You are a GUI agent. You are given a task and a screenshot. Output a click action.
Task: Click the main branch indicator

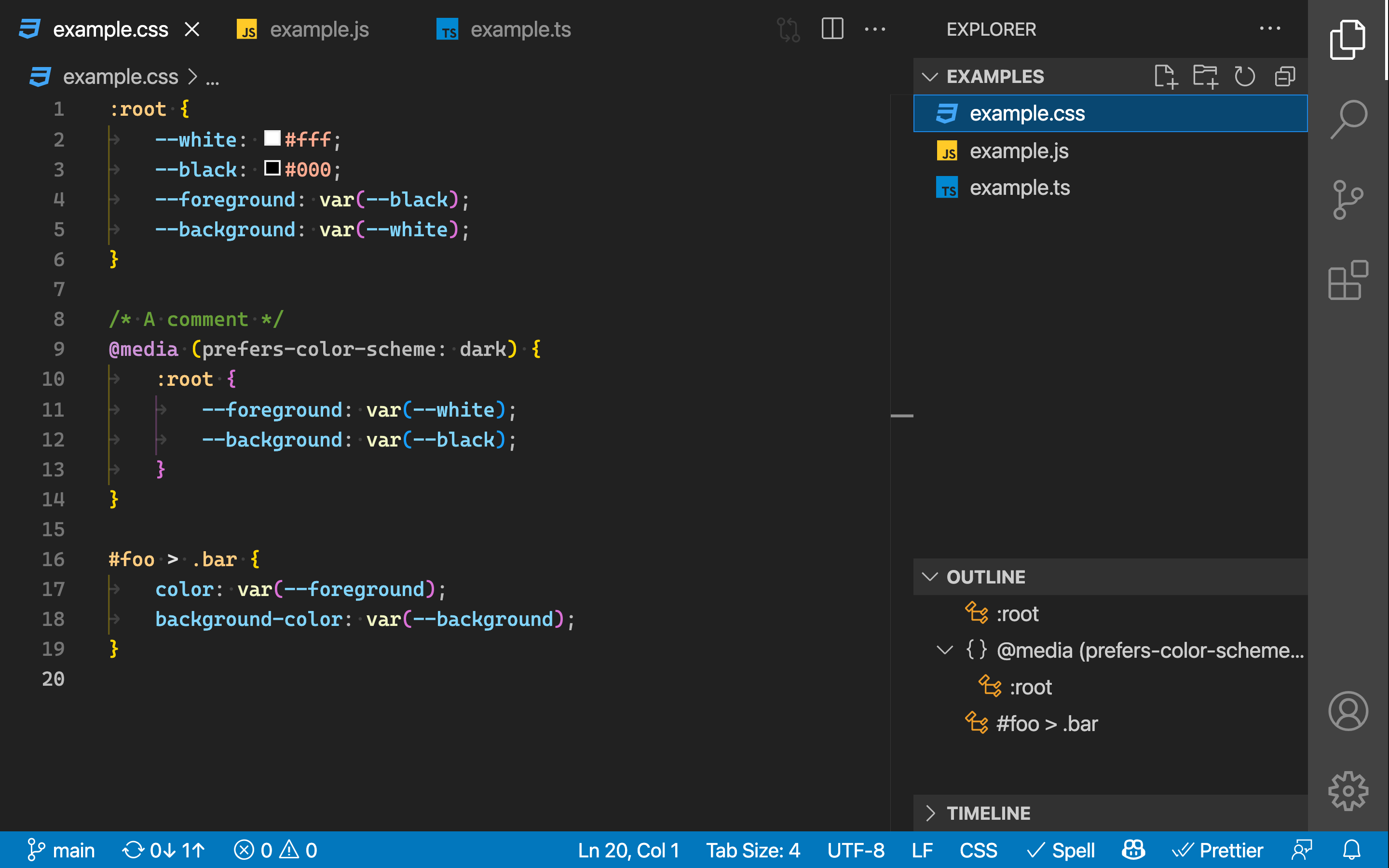click(x=61, y=850)
